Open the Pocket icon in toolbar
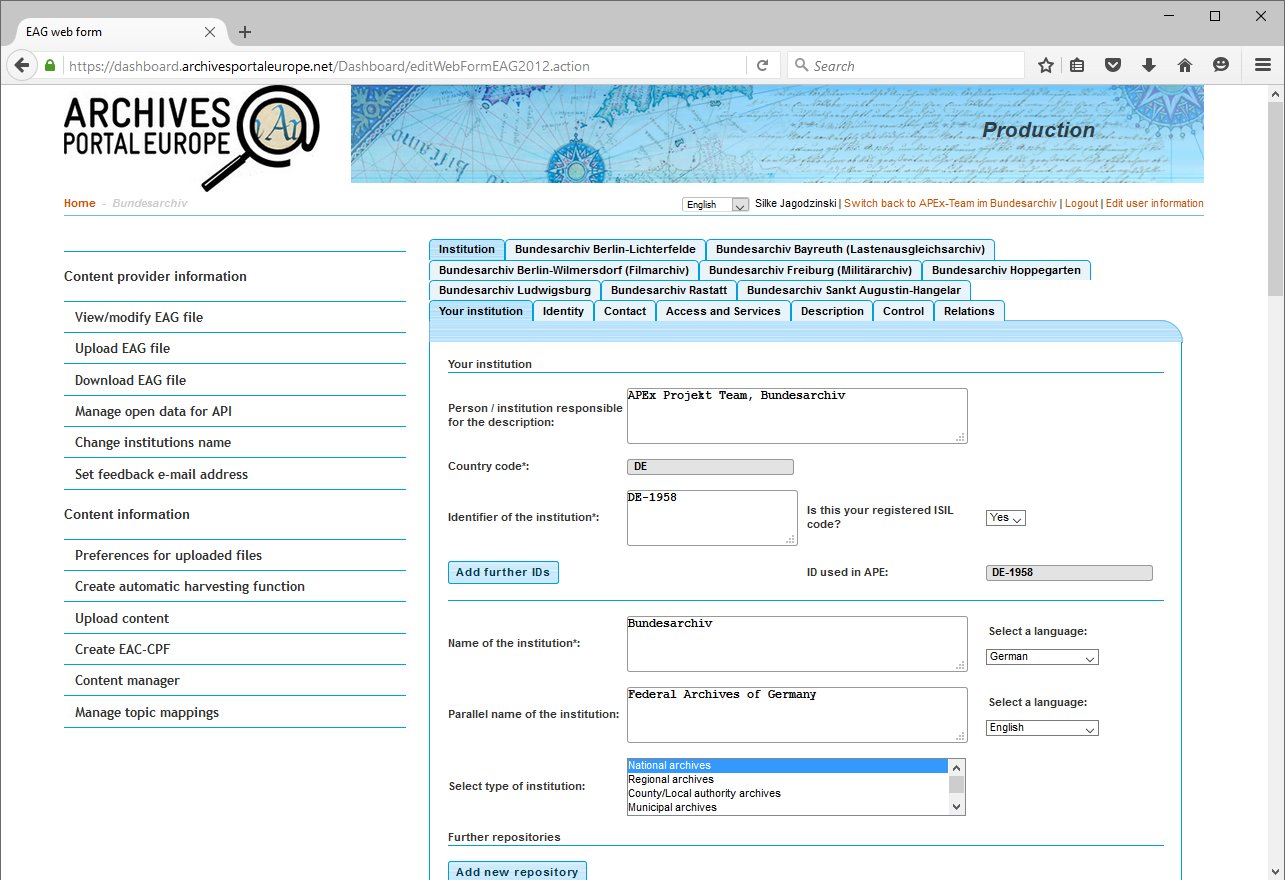 click(1113, 65)
